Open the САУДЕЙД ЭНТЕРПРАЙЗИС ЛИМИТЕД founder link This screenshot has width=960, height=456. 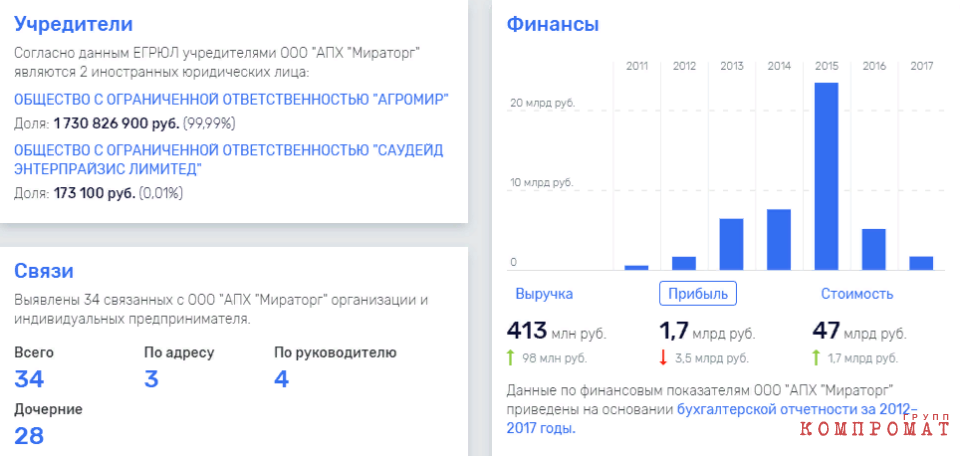pyautogui.click(x=228, y=159)
